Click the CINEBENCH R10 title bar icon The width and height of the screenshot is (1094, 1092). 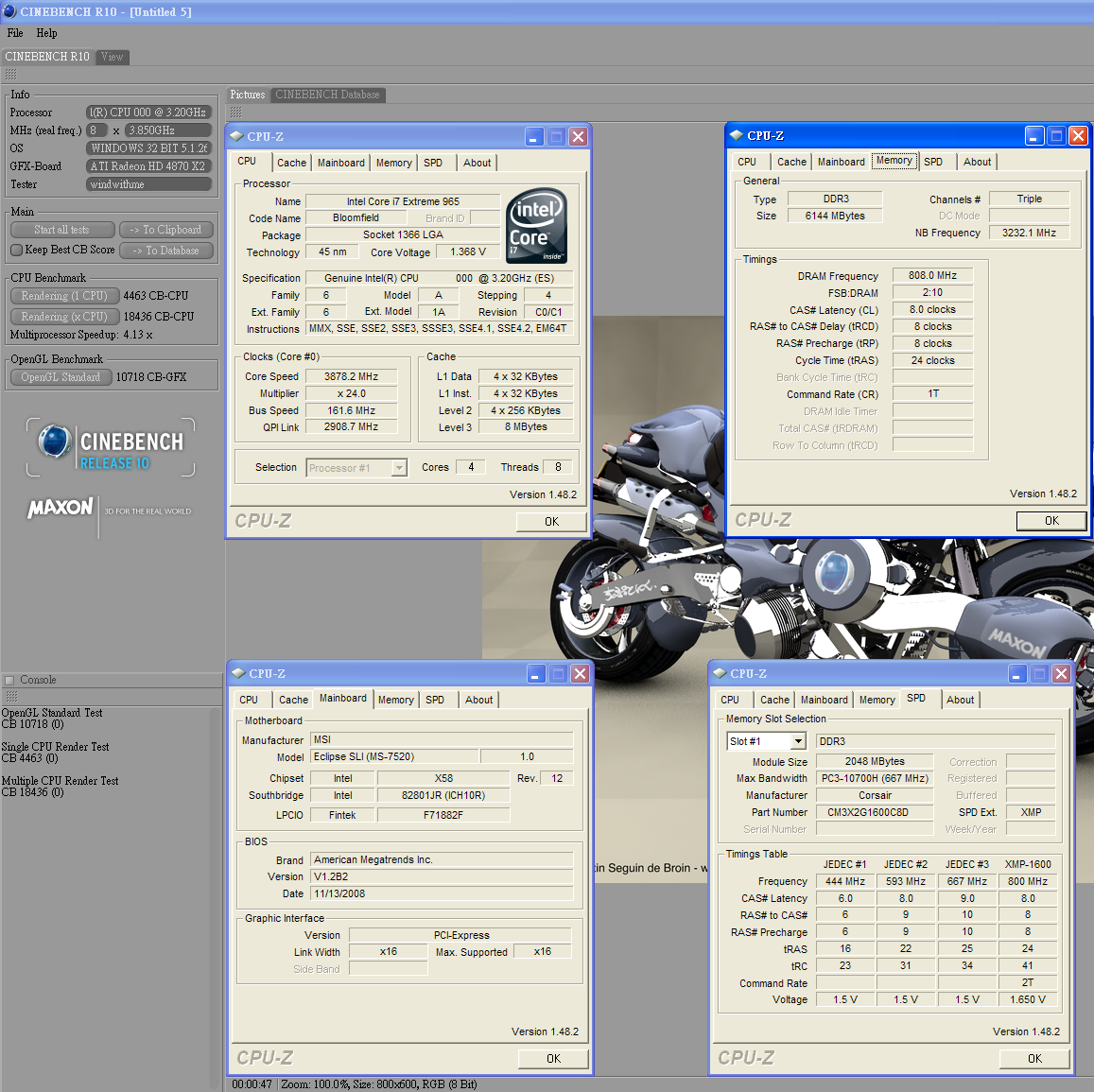point(9,11)
